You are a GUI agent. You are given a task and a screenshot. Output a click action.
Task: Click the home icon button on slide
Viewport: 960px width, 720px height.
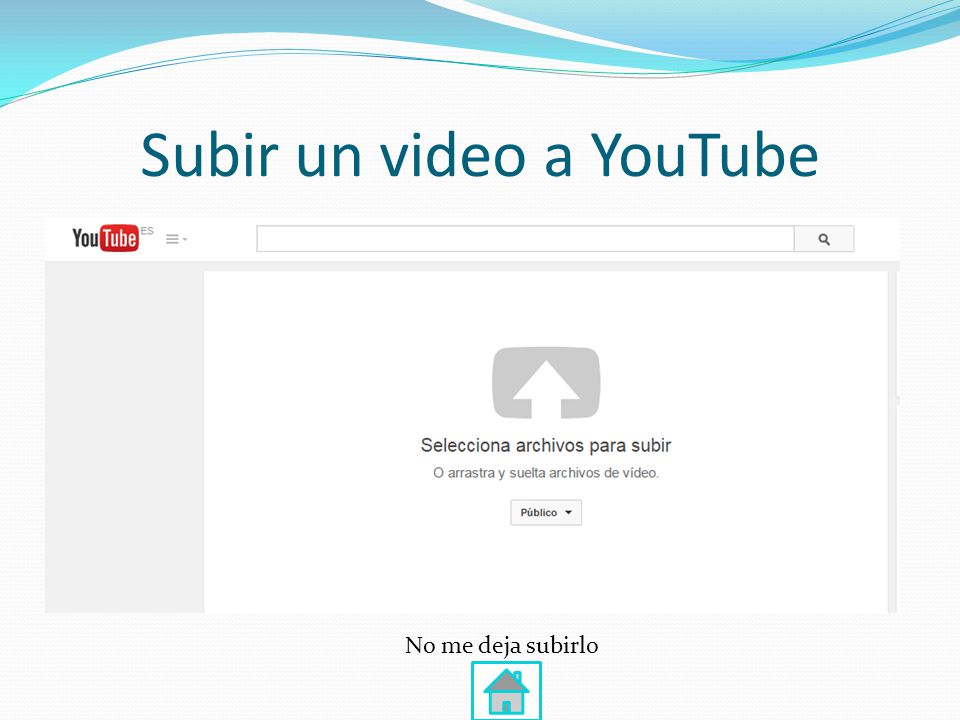coord(506,691)
